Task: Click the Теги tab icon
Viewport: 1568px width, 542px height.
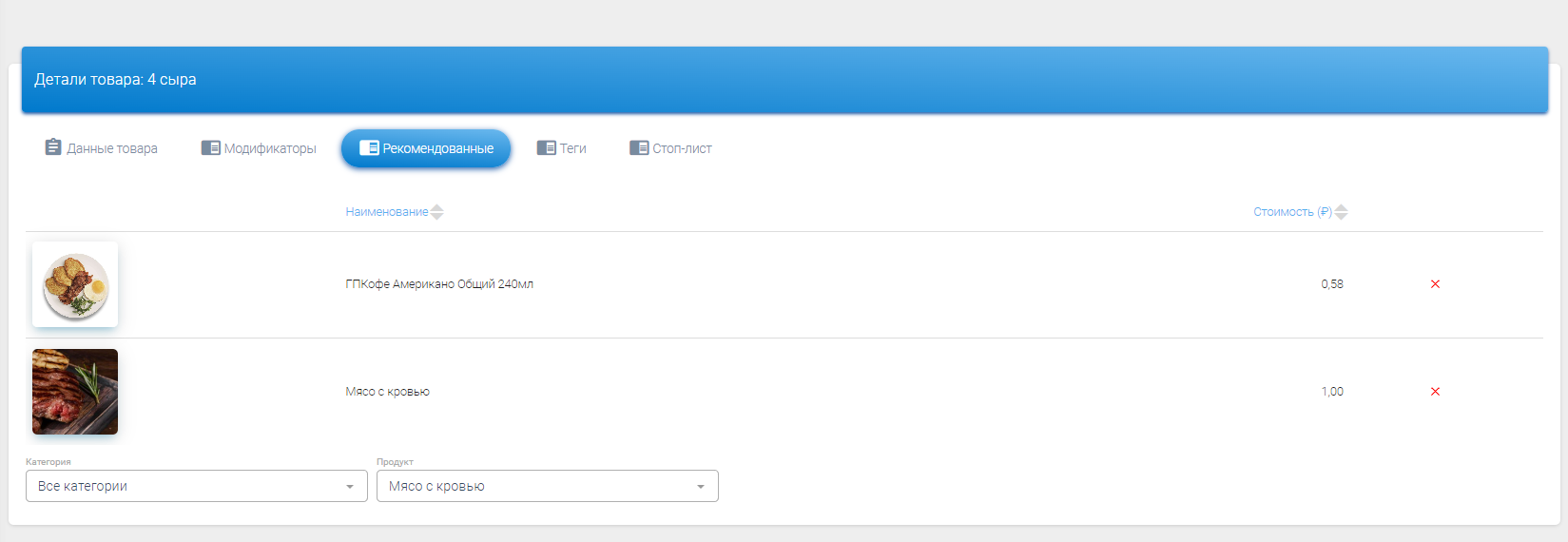Action: pyautogui.click(x=546, y=148)
